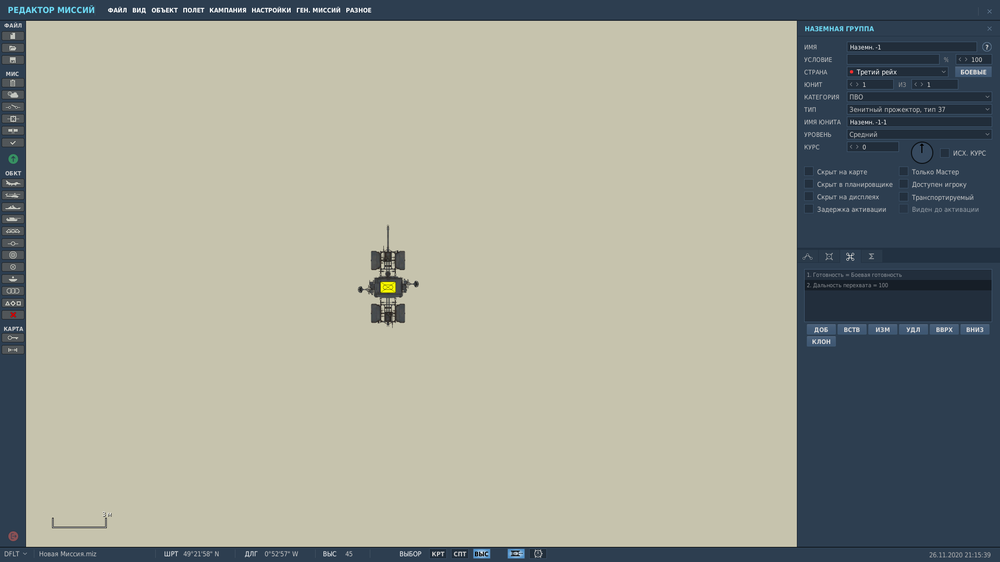
Task: Open the НАСТРОЙКИ menu
Action: 271,10
